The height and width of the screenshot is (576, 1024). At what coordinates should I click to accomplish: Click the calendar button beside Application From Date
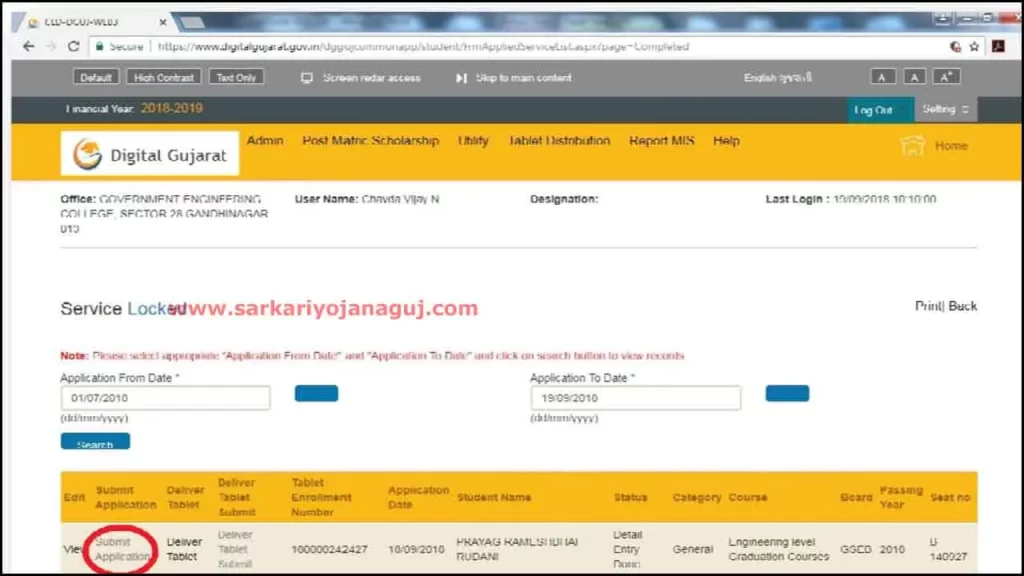click(x=316, y=393)
